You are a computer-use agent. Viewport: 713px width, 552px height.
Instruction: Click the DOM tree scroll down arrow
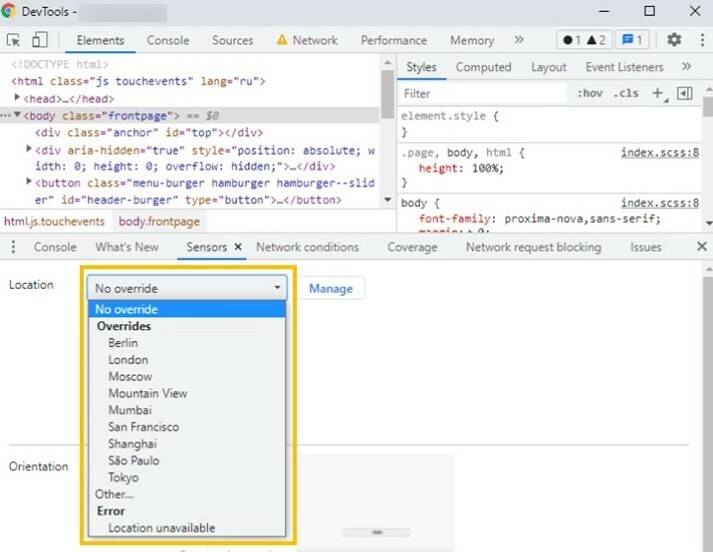tap(387, 200)
